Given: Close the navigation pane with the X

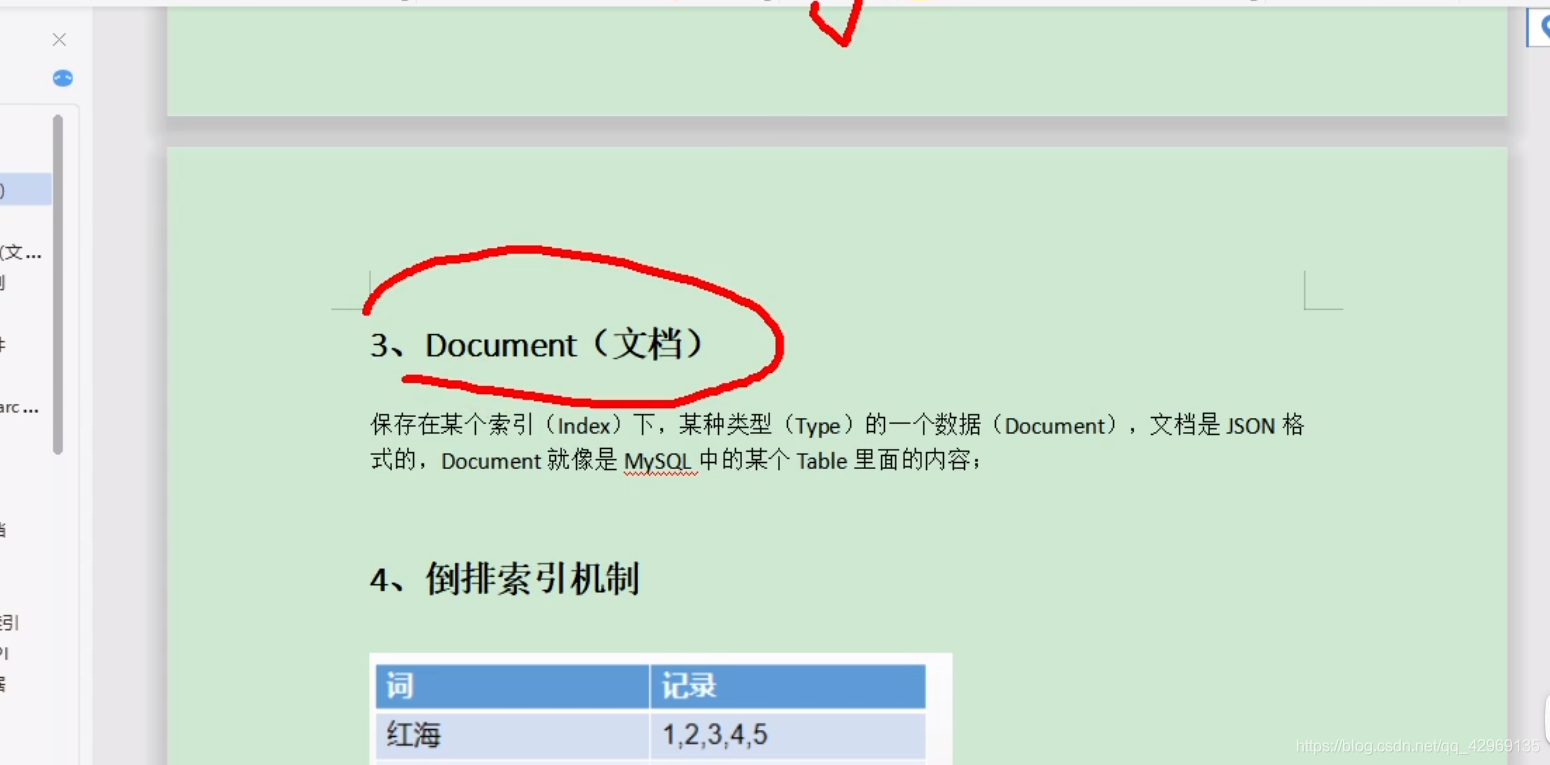Looking at the screenshot, I should click(59, 40).
